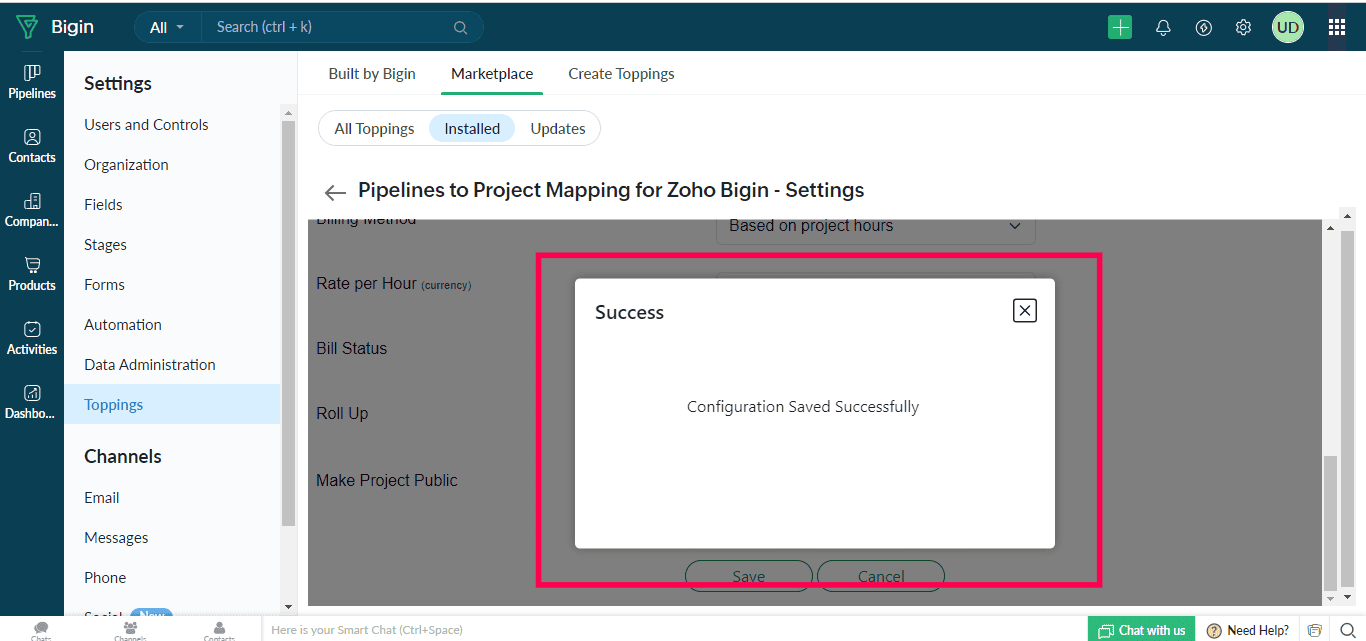Image resolution: width=1366 pixels, height=641 pixels.
Task: Go back using the left arrow
Action: pyautogui.click(x=335, y=192)
